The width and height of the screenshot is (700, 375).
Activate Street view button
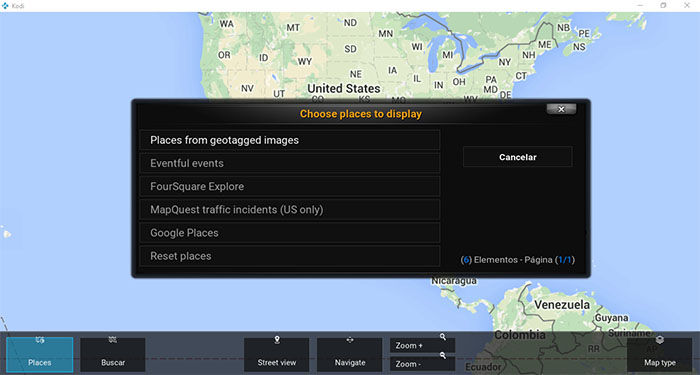[x=276, y=354]
